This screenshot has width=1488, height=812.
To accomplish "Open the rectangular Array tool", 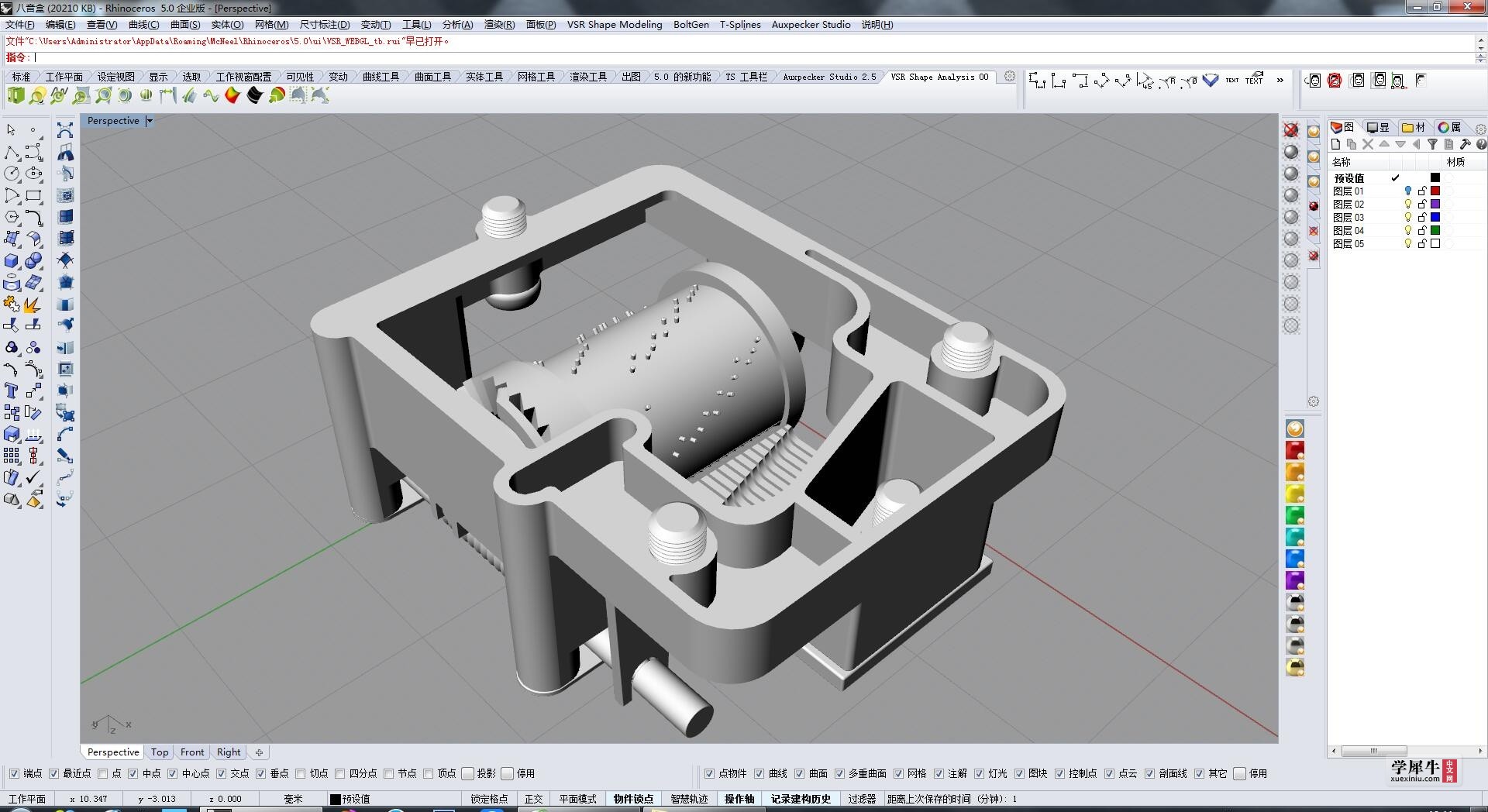I will [12, 456].
